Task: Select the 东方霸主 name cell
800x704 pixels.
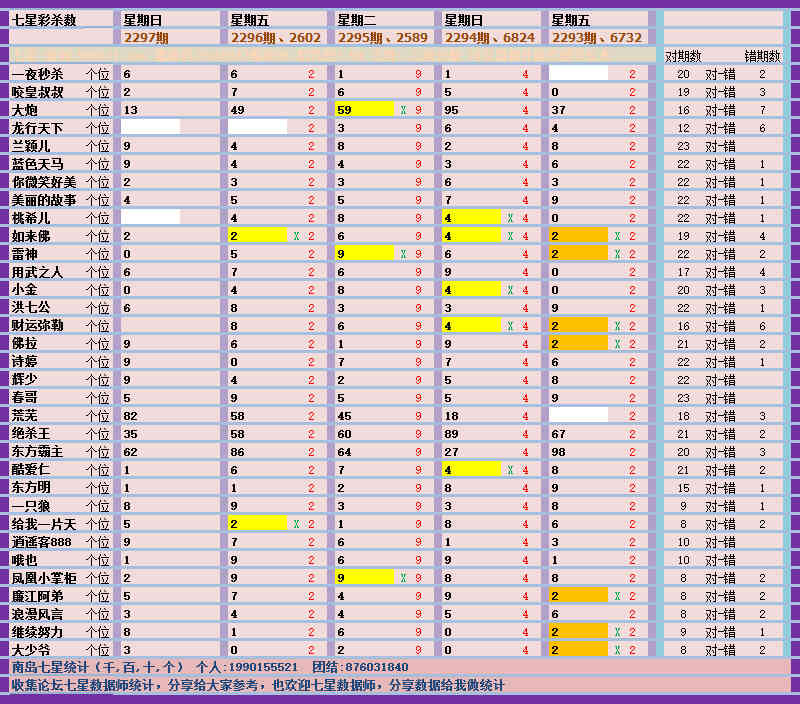Action: [x=38, y=452]
